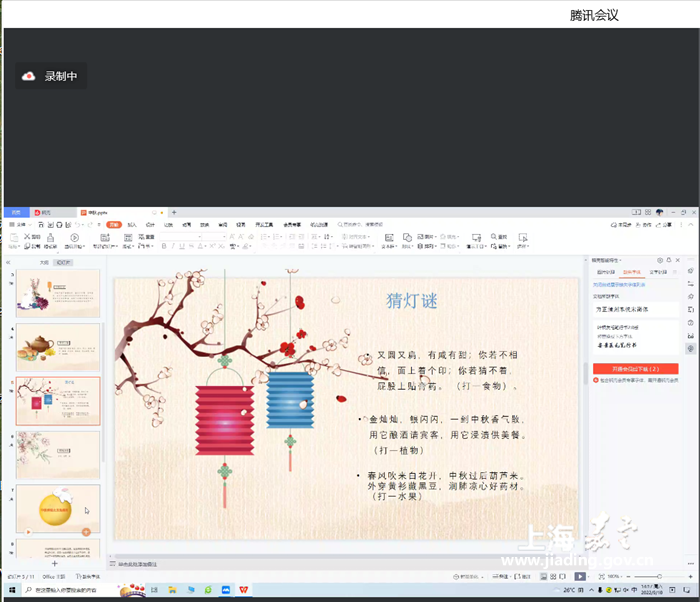Image resolution: width=700 pixels, height=602 pixels.
Task: Open the 开发工具 ribbon tab
Action: [264, 225]
